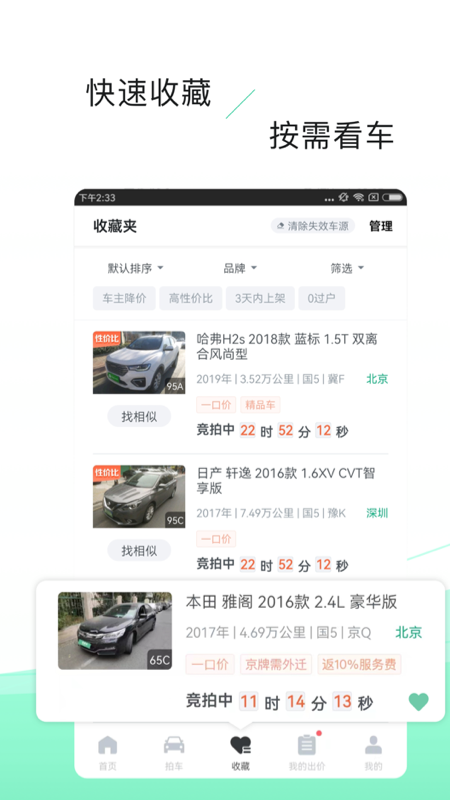450x800 pixels.
Task: Open the 哈弗H2s 2018款 listing title
Action: pyautogui.click(x=287, y=346)
